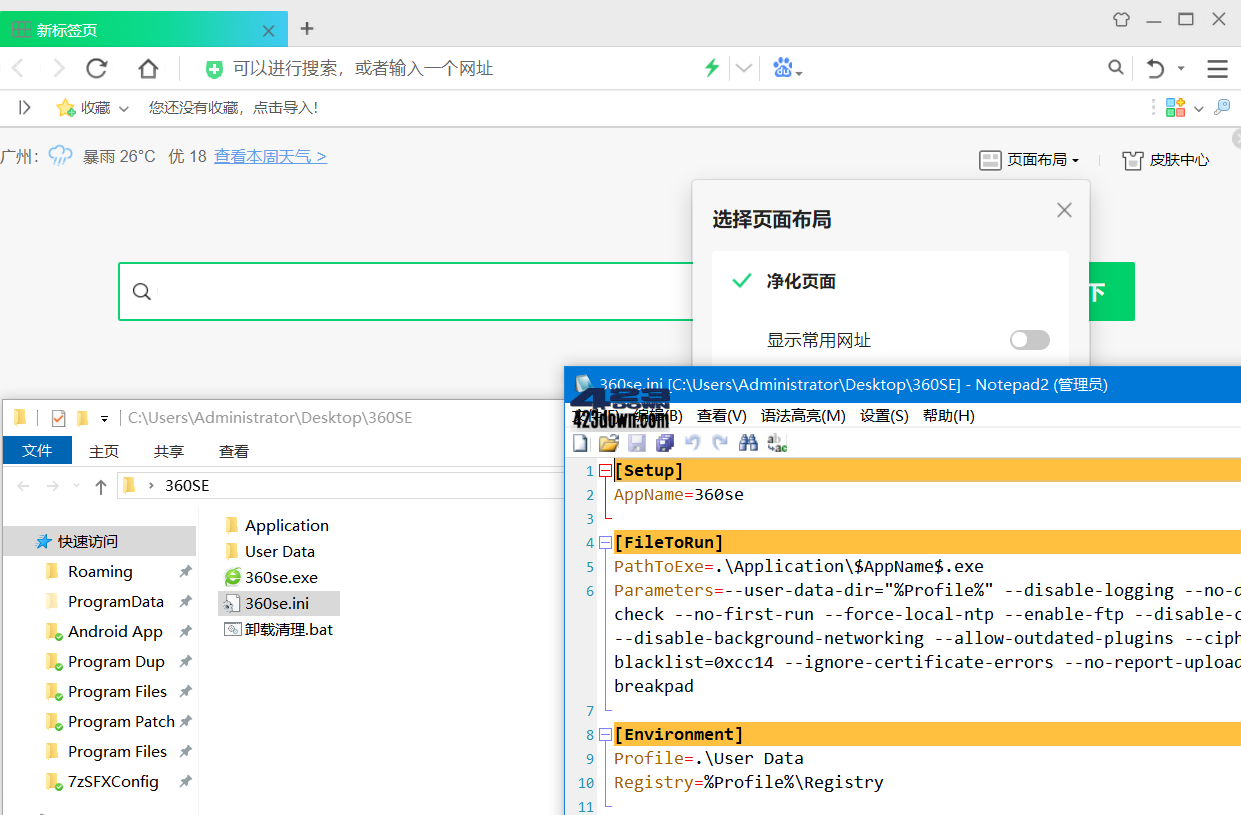1241x815 pixels.
Task: Open the Replace tool in Notepad2
Action: (x=775, y=442)
